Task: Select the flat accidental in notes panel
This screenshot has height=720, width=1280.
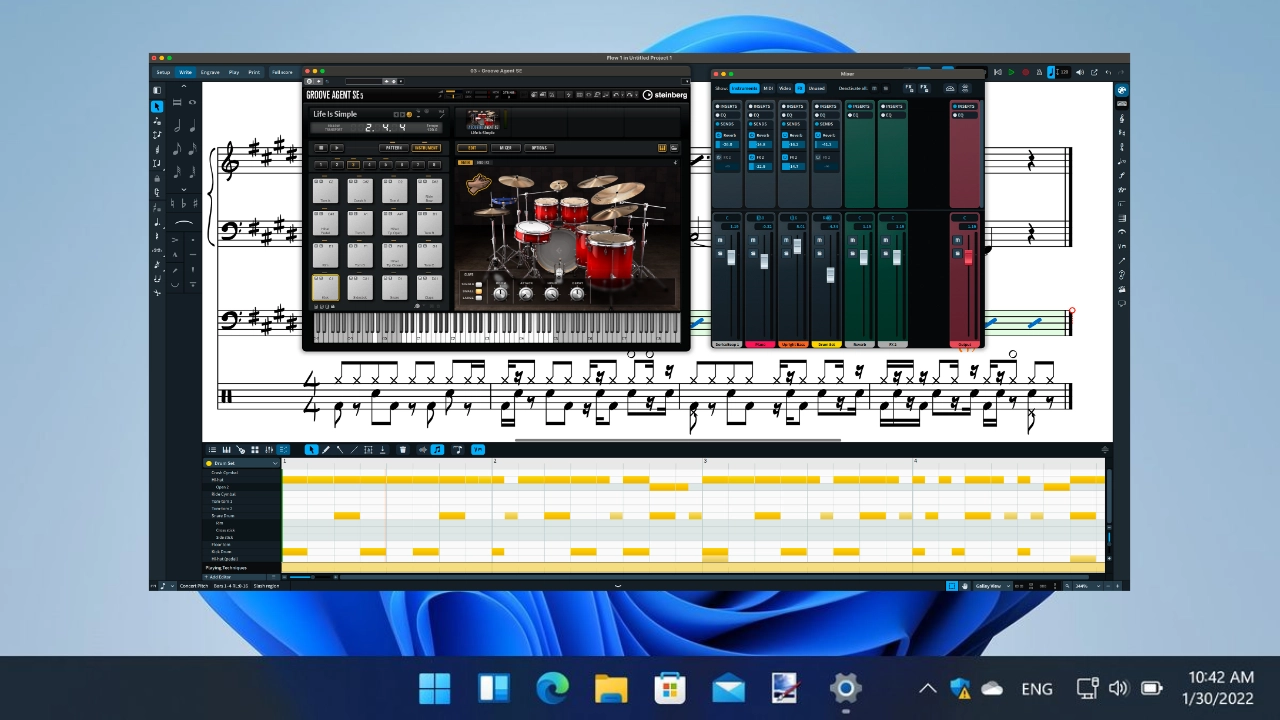Action: click(184, 203)
